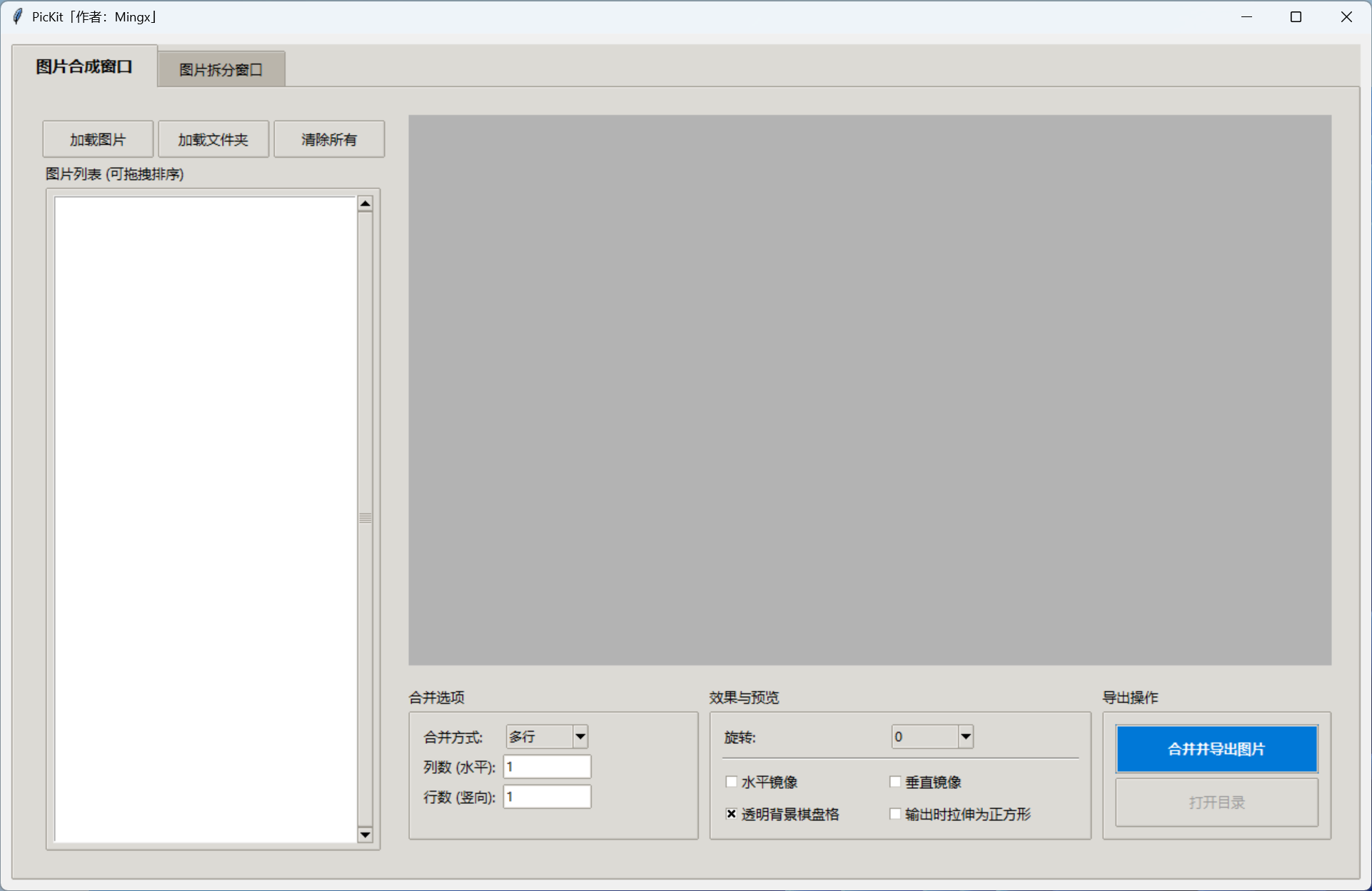Click the PicKit feather app icon
1372x891 pixels.
click(x=17, y=16)
